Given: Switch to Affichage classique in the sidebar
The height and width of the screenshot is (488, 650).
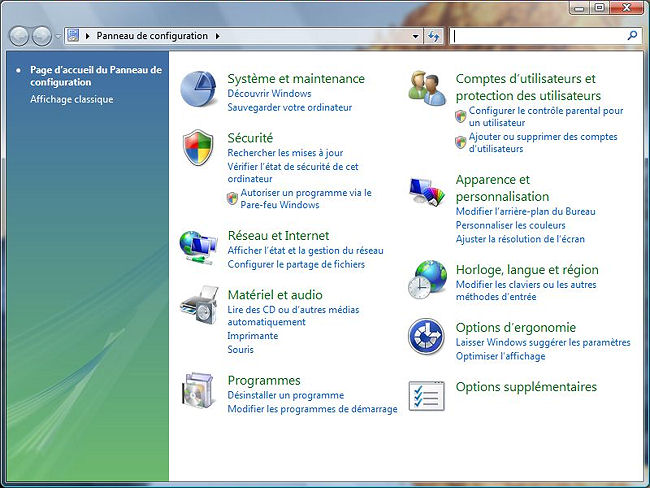Looking at the screenshot, I should click(x=71, y=99).
